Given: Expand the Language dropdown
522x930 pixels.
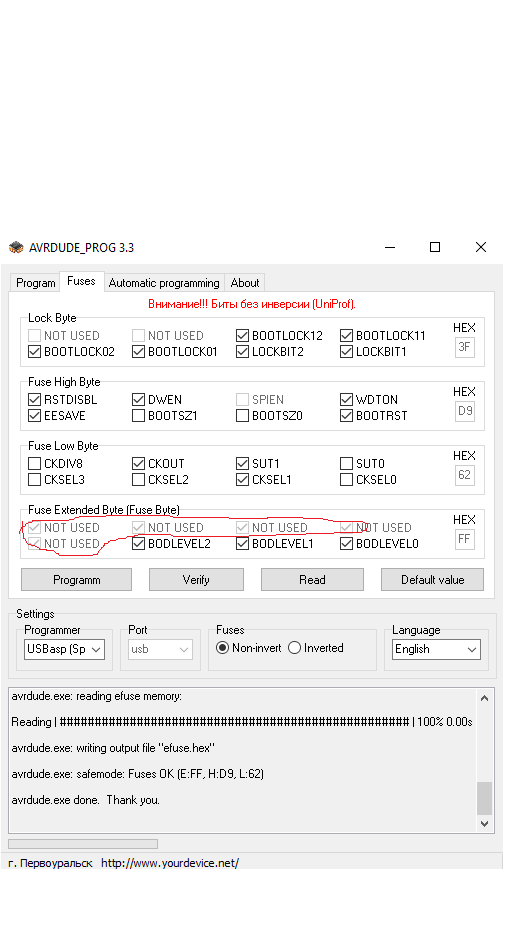Looking at the screenshot, I should coord(436,649).
